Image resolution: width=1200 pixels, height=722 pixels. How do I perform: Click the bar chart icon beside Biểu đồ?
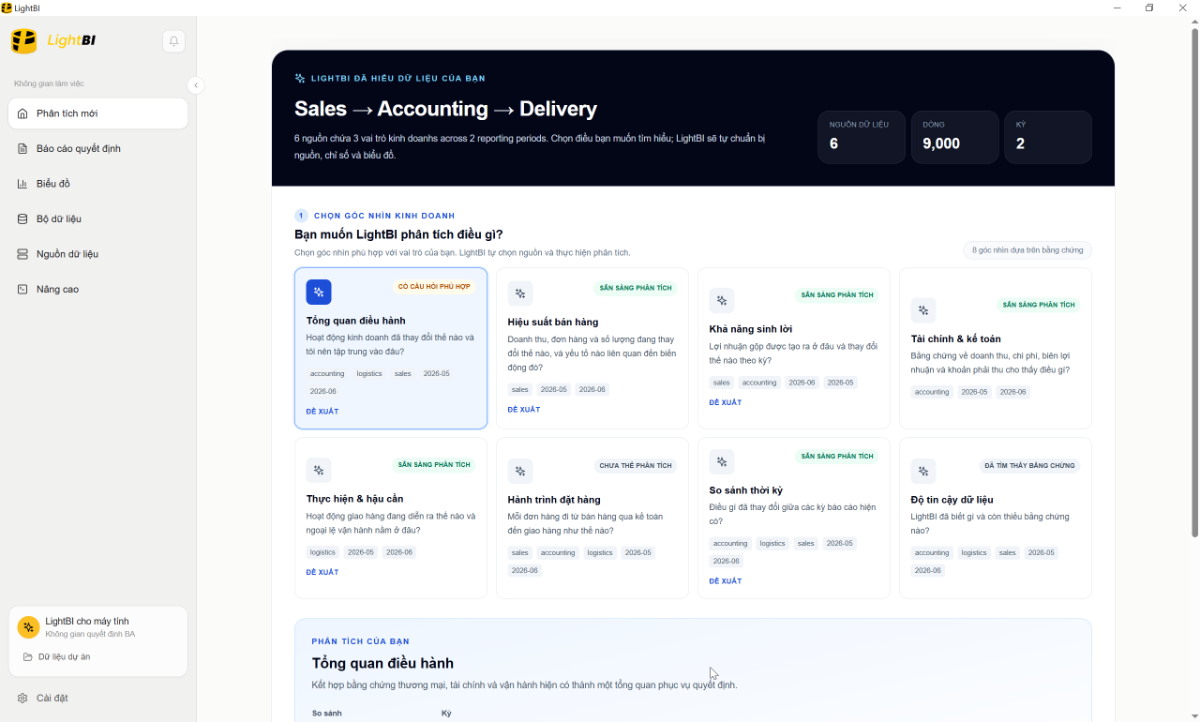click(23, 184)
